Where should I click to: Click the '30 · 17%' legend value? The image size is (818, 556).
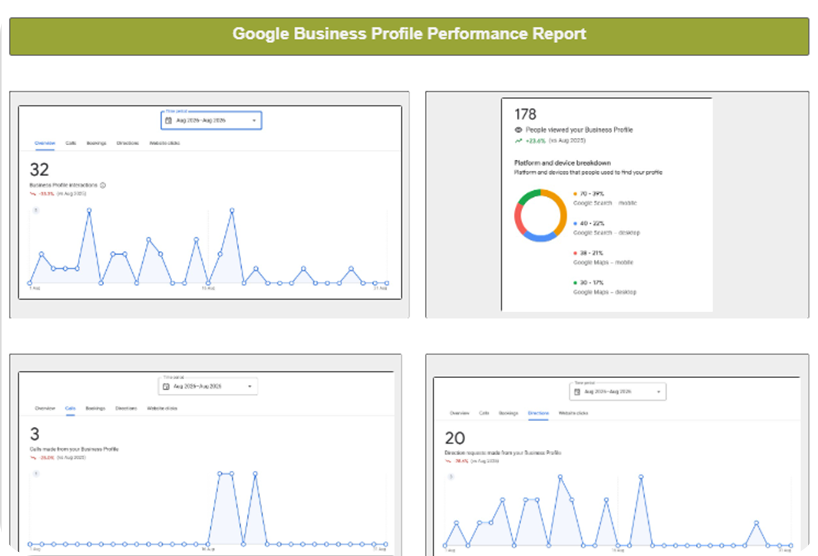point(592,283)
